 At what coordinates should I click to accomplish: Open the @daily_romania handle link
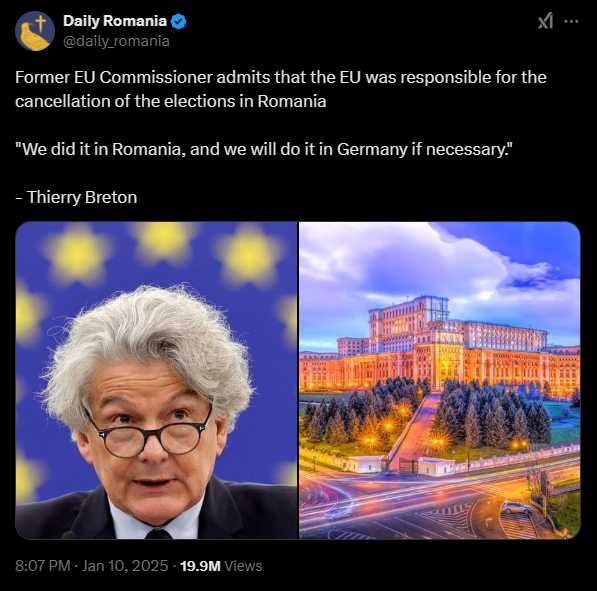click(x=116, y=41)
